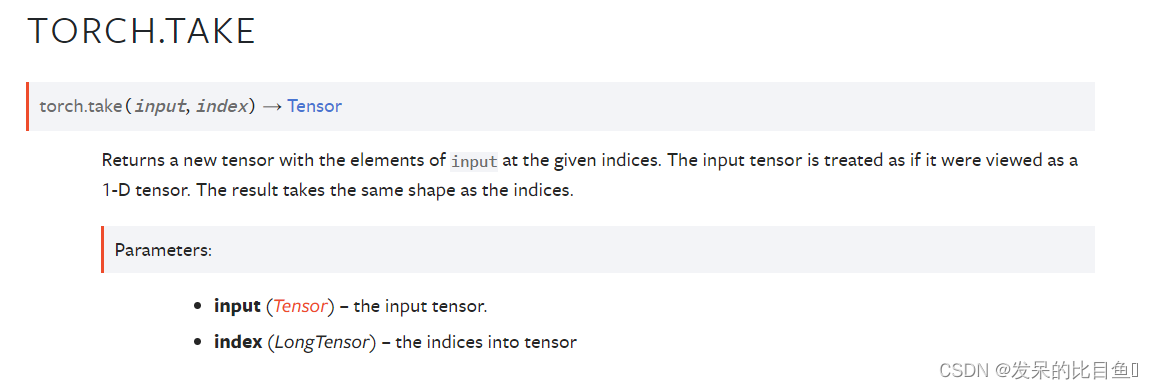Select the italic input argument in signature
Screen dimensions: 1153x389
[x=159, y=106]
